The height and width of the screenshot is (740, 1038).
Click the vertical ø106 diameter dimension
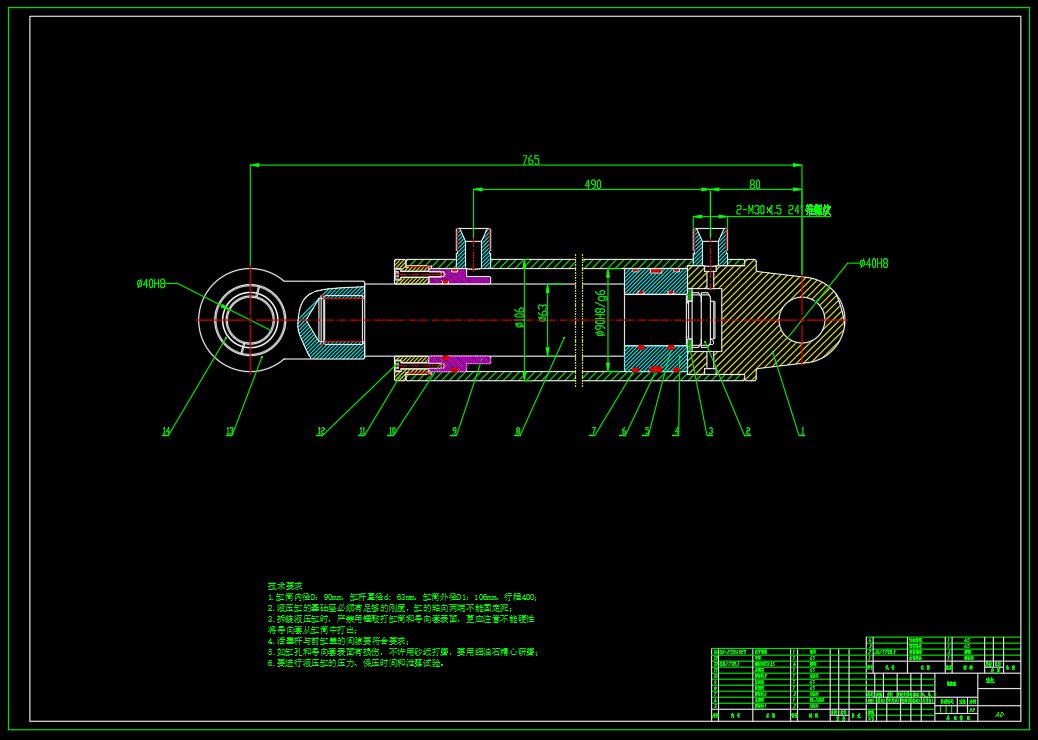pyautogui.click(x=520, y=317)
